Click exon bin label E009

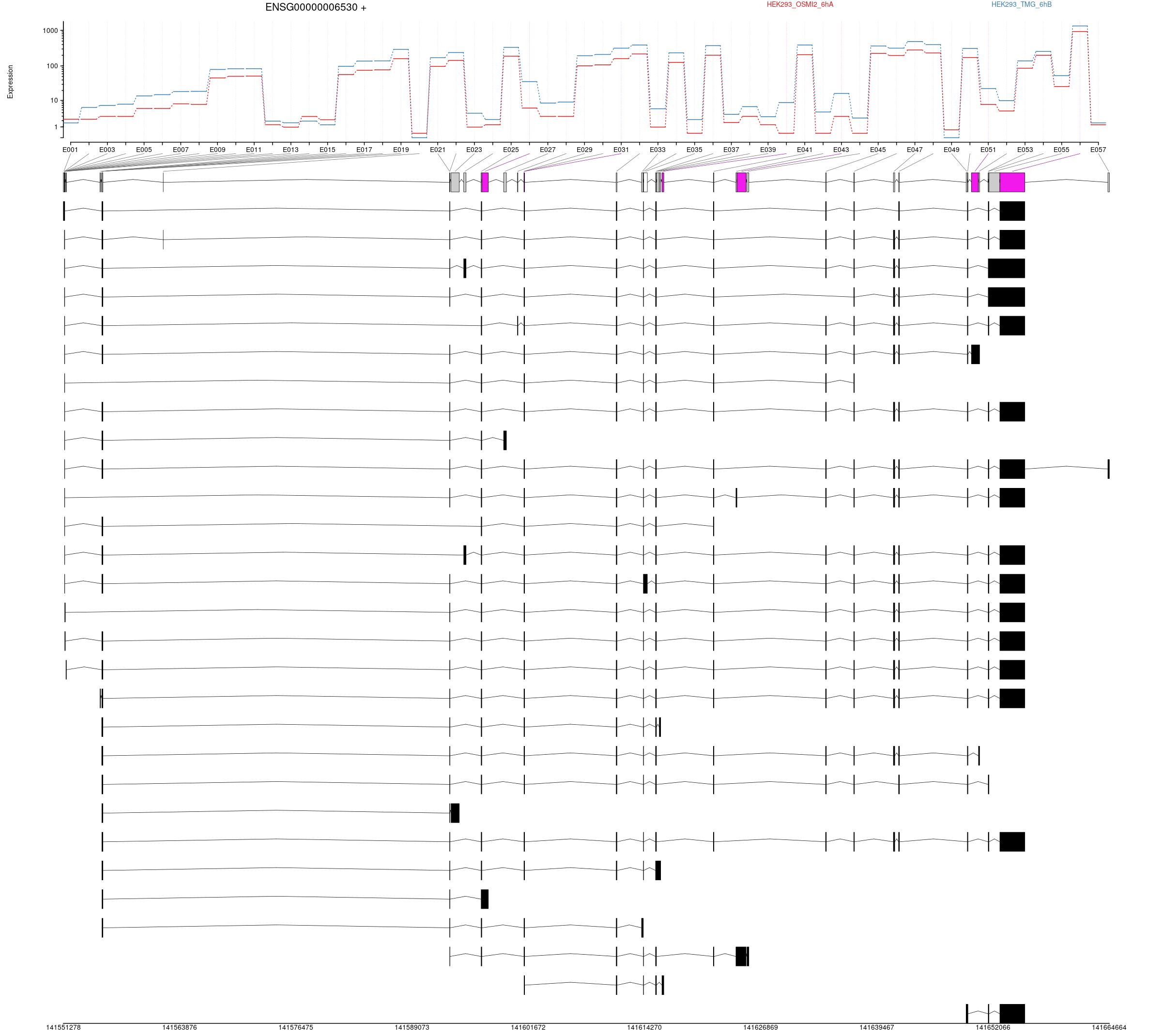click(217, 150)
